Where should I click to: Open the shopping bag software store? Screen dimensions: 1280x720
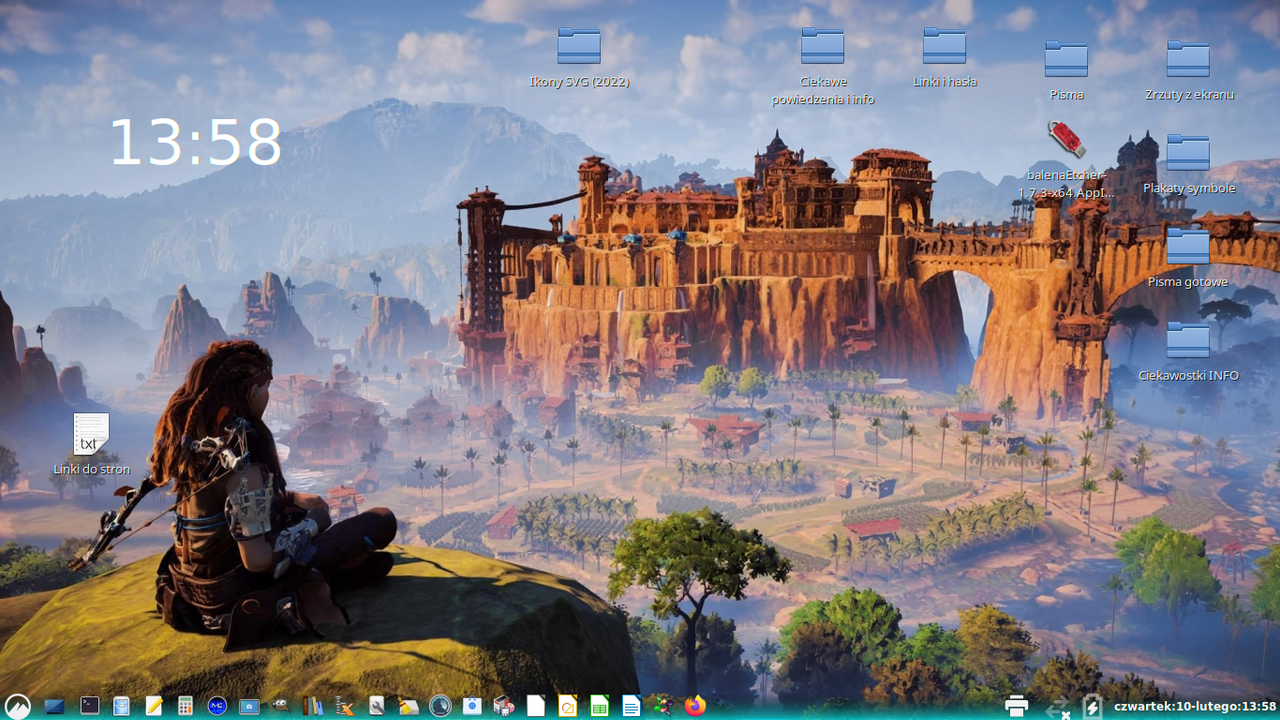click(472, 706)
